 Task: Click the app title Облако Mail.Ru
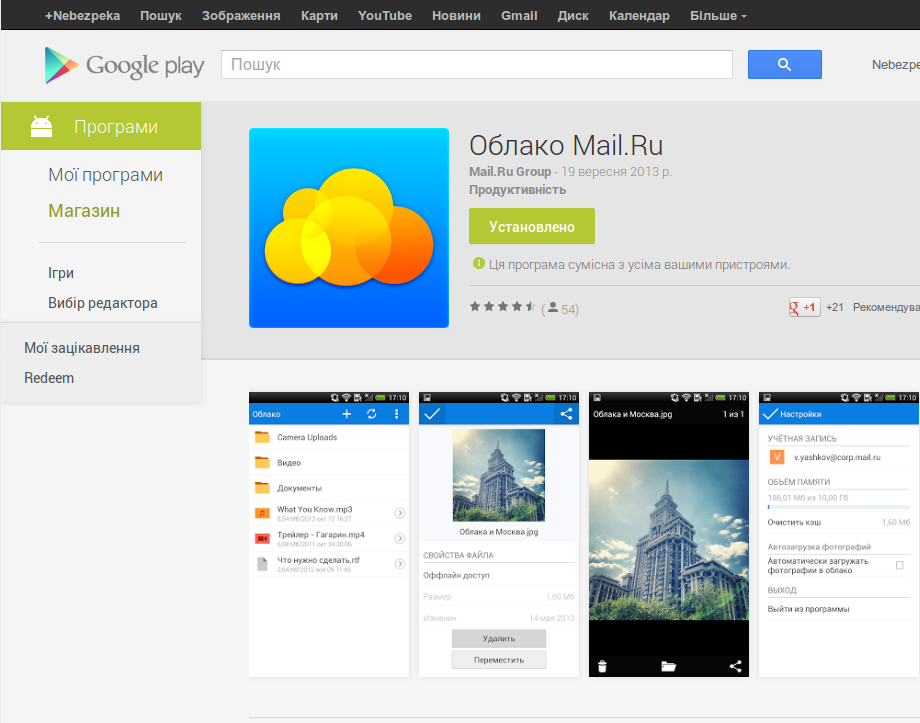pyautogui.click(x=566, y=146)
